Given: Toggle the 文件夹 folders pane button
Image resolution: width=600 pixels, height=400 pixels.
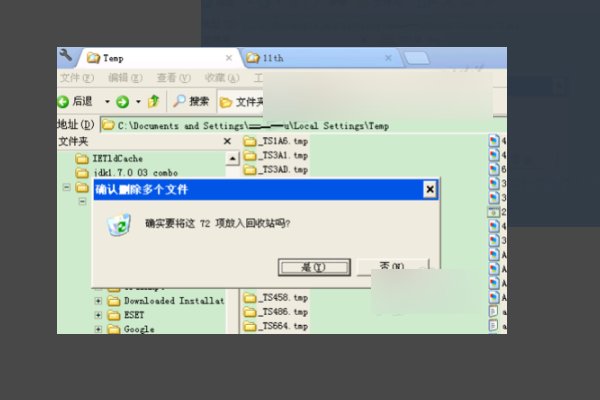Looking at the screenshot, I should (241, 102).
